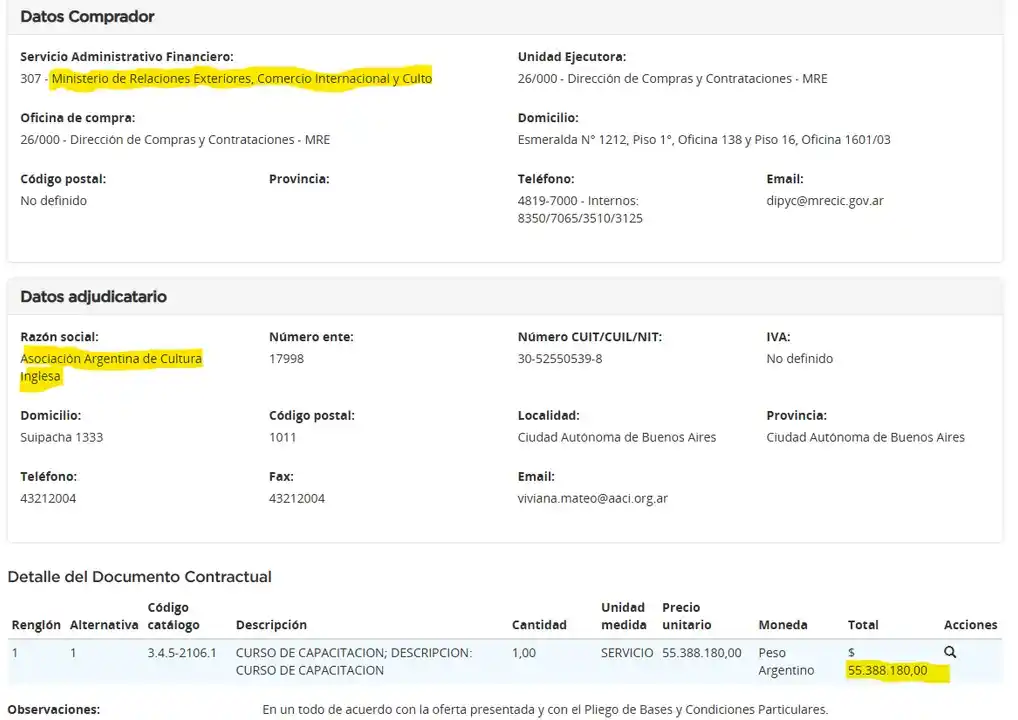The image size is (1018, 720).
Task: Click the highlighted Ministerio de Relaciones Exteriores text
Action: 241,79
